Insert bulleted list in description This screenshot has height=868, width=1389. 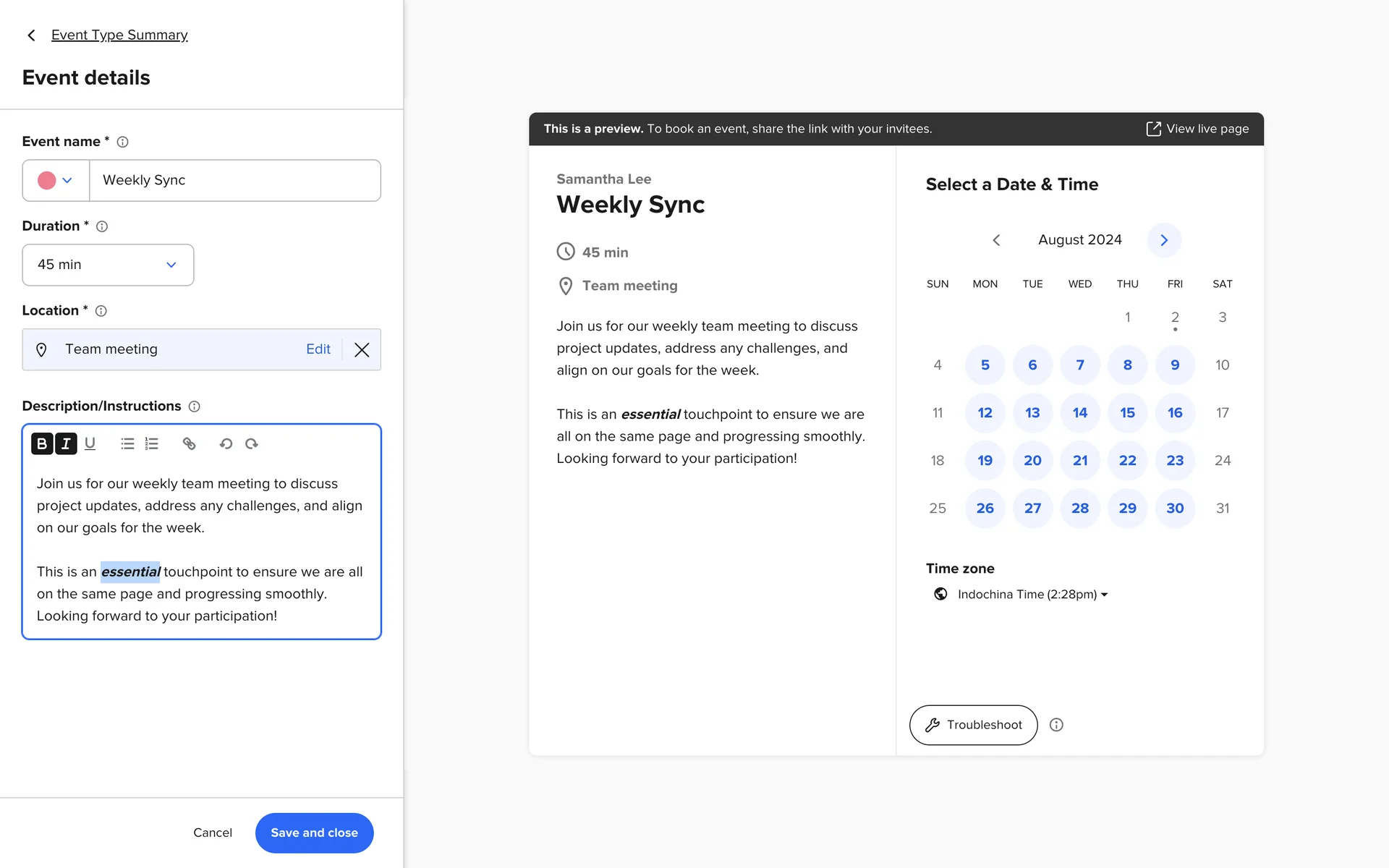127,443
